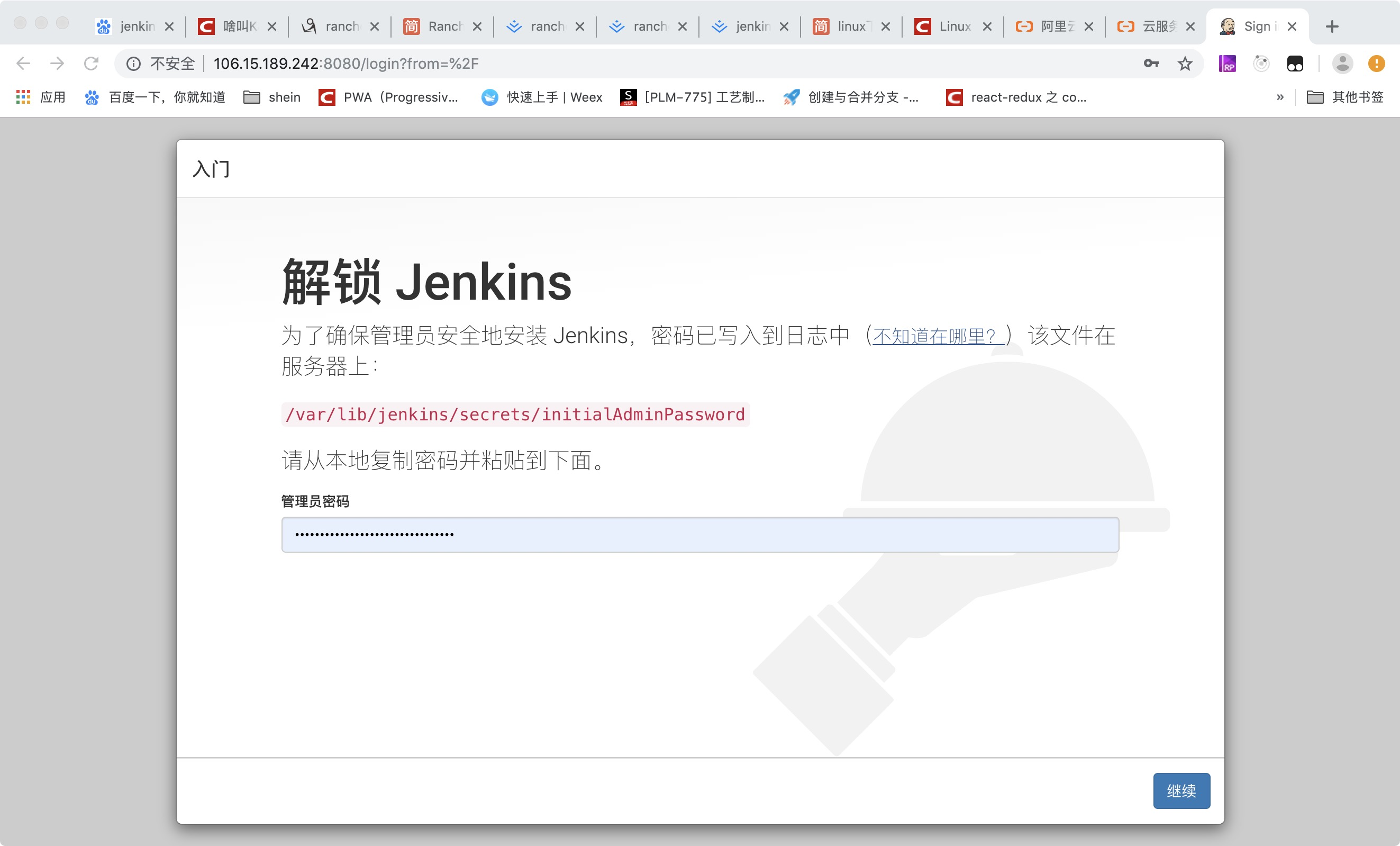1400x846 pixels.
Task: Open the 不知道在哪里? link
Action: pyautogui.click(x=935, y=336)
